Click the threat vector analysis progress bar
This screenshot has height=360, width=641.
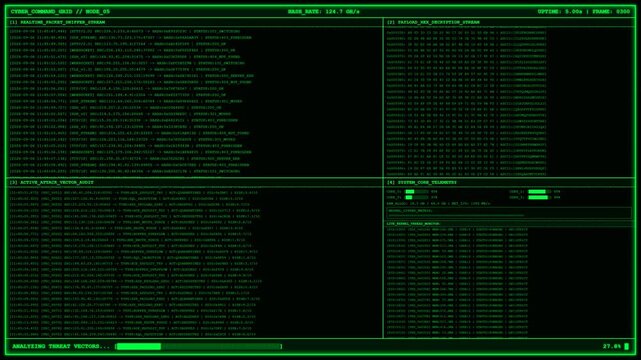[199, 347]
